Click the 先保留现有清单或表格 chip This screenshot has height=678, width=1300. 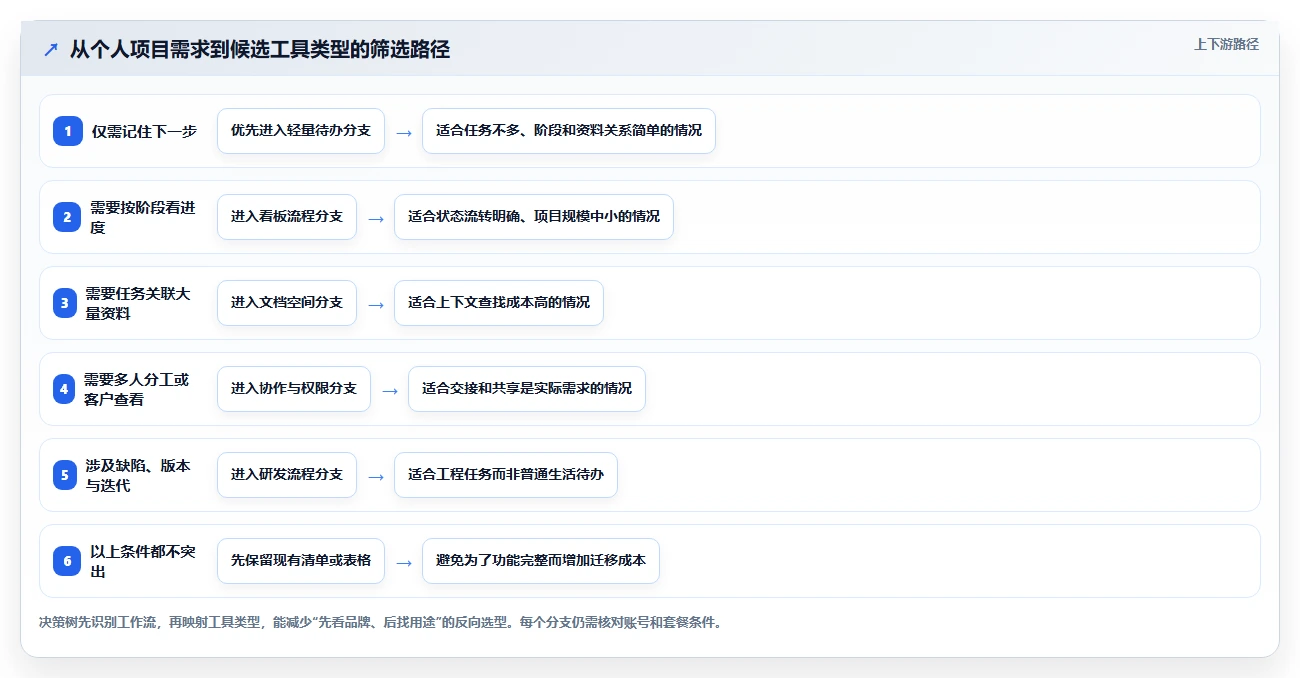click(x=301, y=561)
